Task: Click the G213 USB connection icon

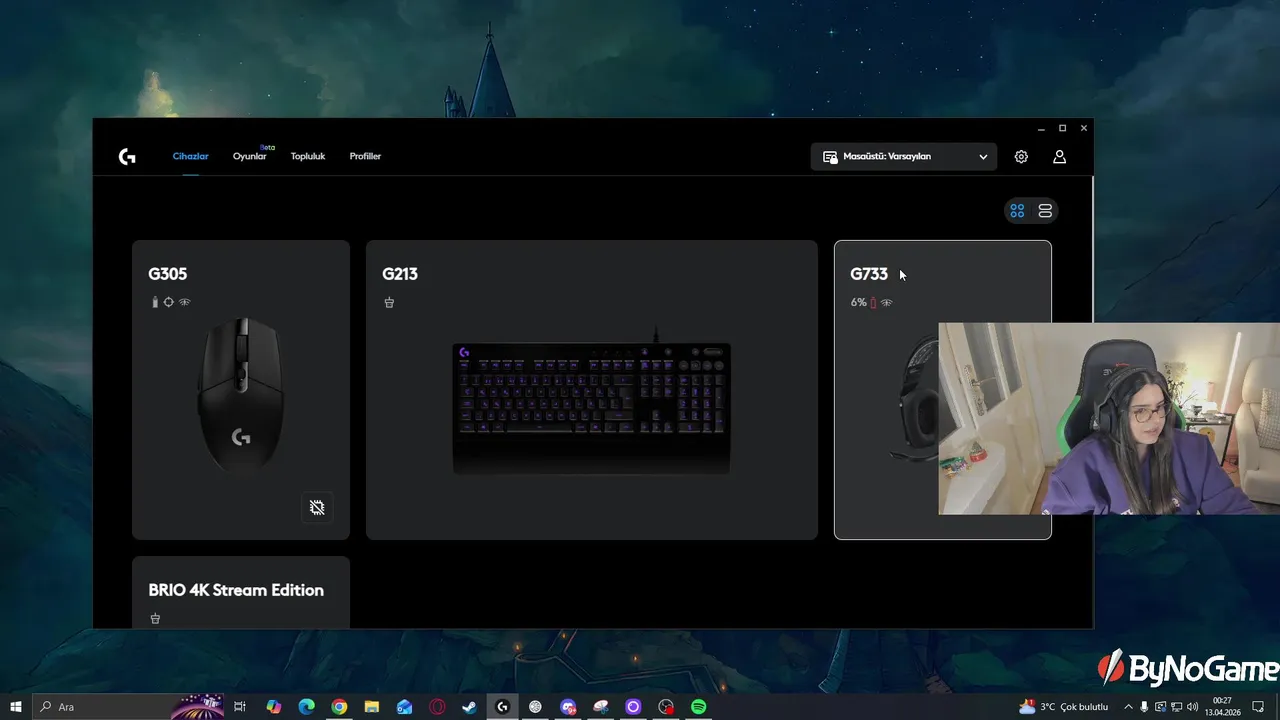Action: [389, 302]
